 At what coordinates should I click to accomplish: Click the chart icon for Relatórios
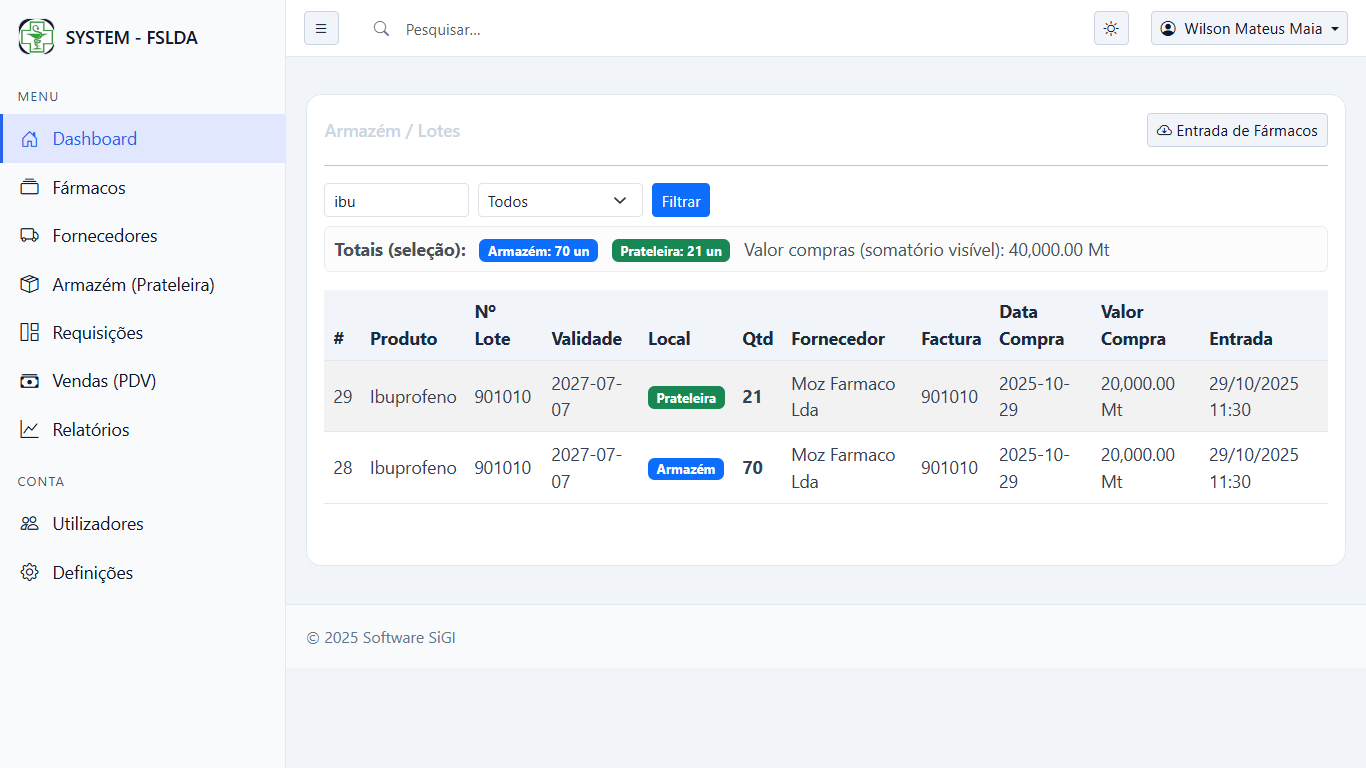pyautogui.click(x=30, y=430)
